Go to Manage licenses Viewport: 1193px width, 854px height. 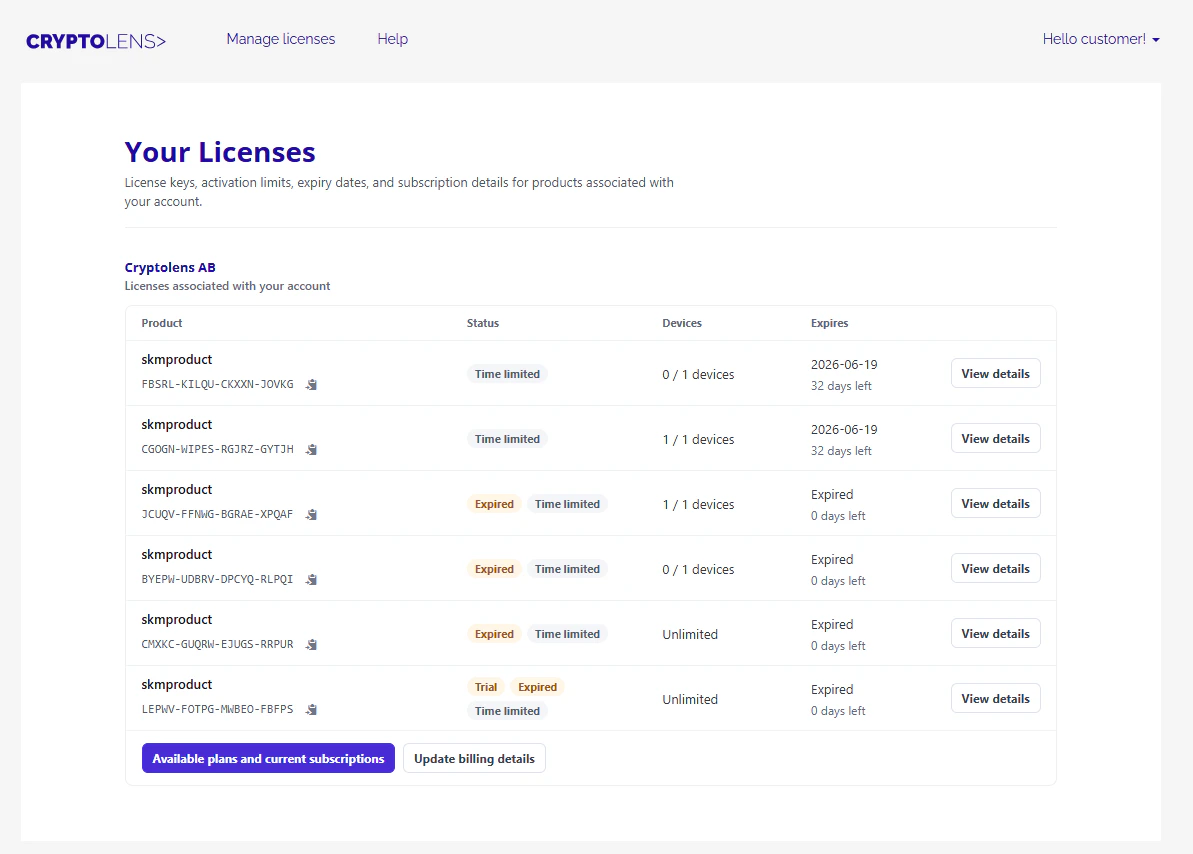(x=281, y=39)
